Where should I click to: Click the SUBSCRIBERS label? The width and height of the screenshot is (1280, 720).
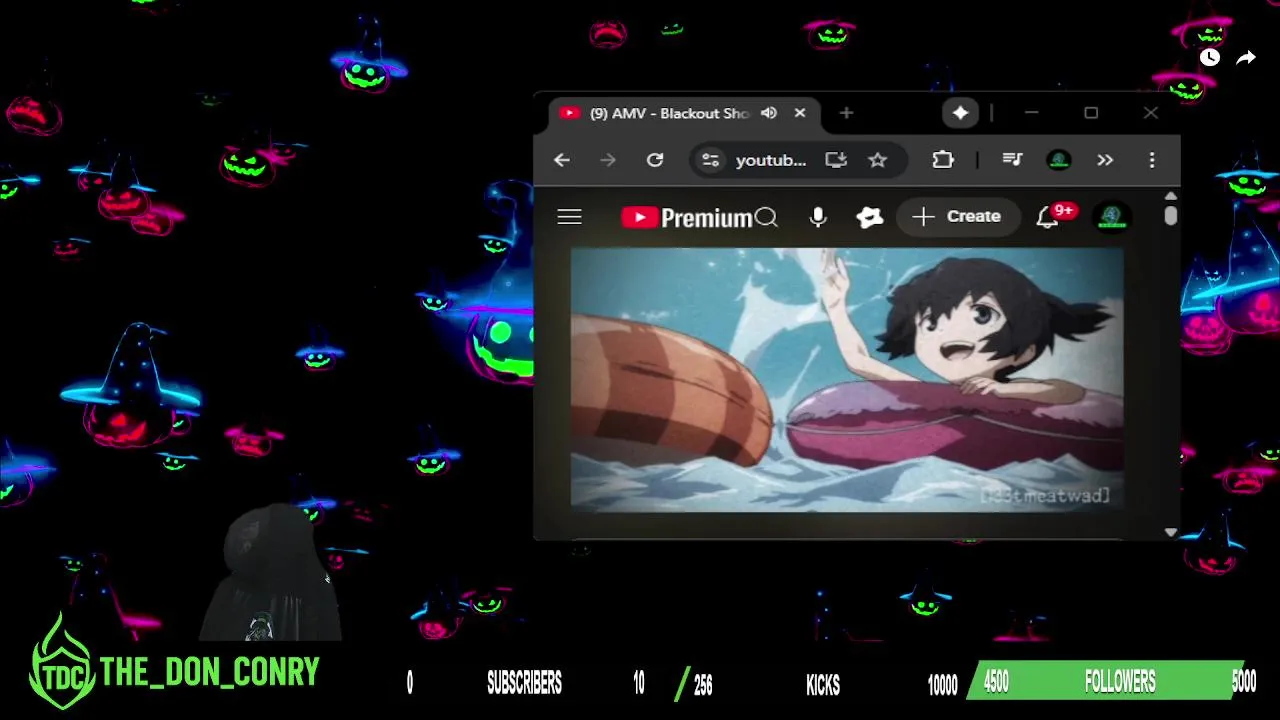click(x=524, y=683)
